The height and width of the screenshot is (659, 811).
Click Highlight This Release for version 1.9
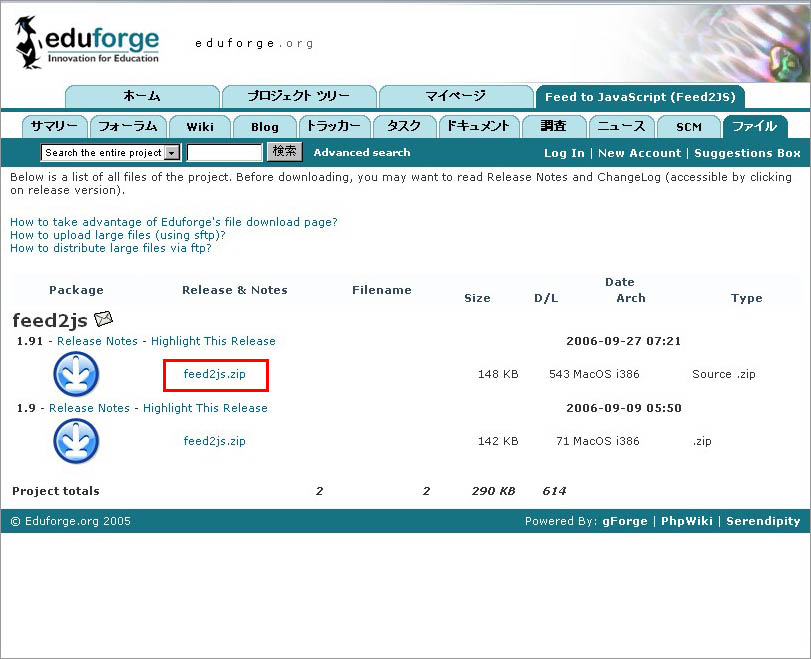coord(205,408)
